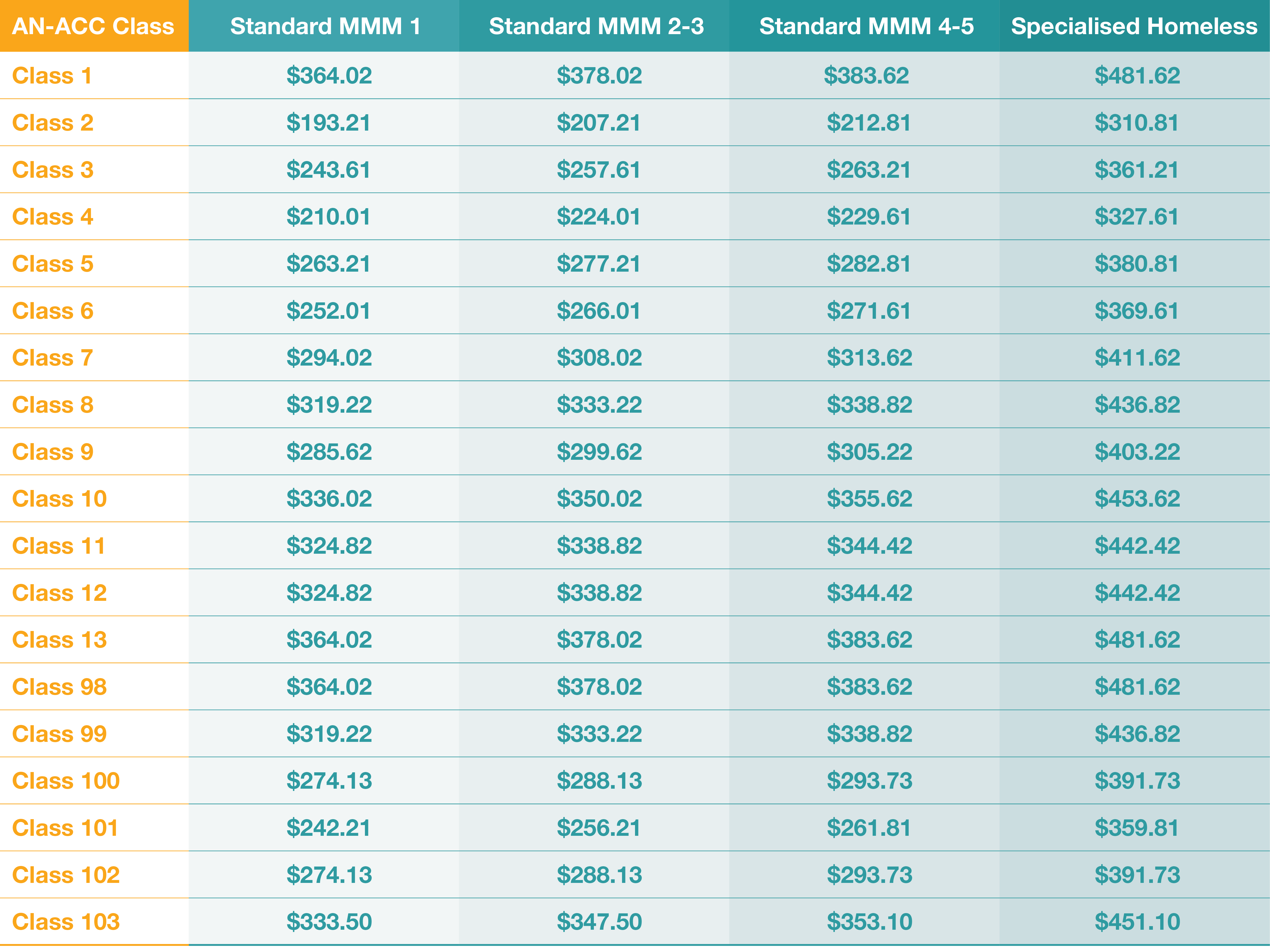This screenshot has height=952, width=1270.
Task: Select "$378.02" in the Class 13 row
Action: (599, 640)
